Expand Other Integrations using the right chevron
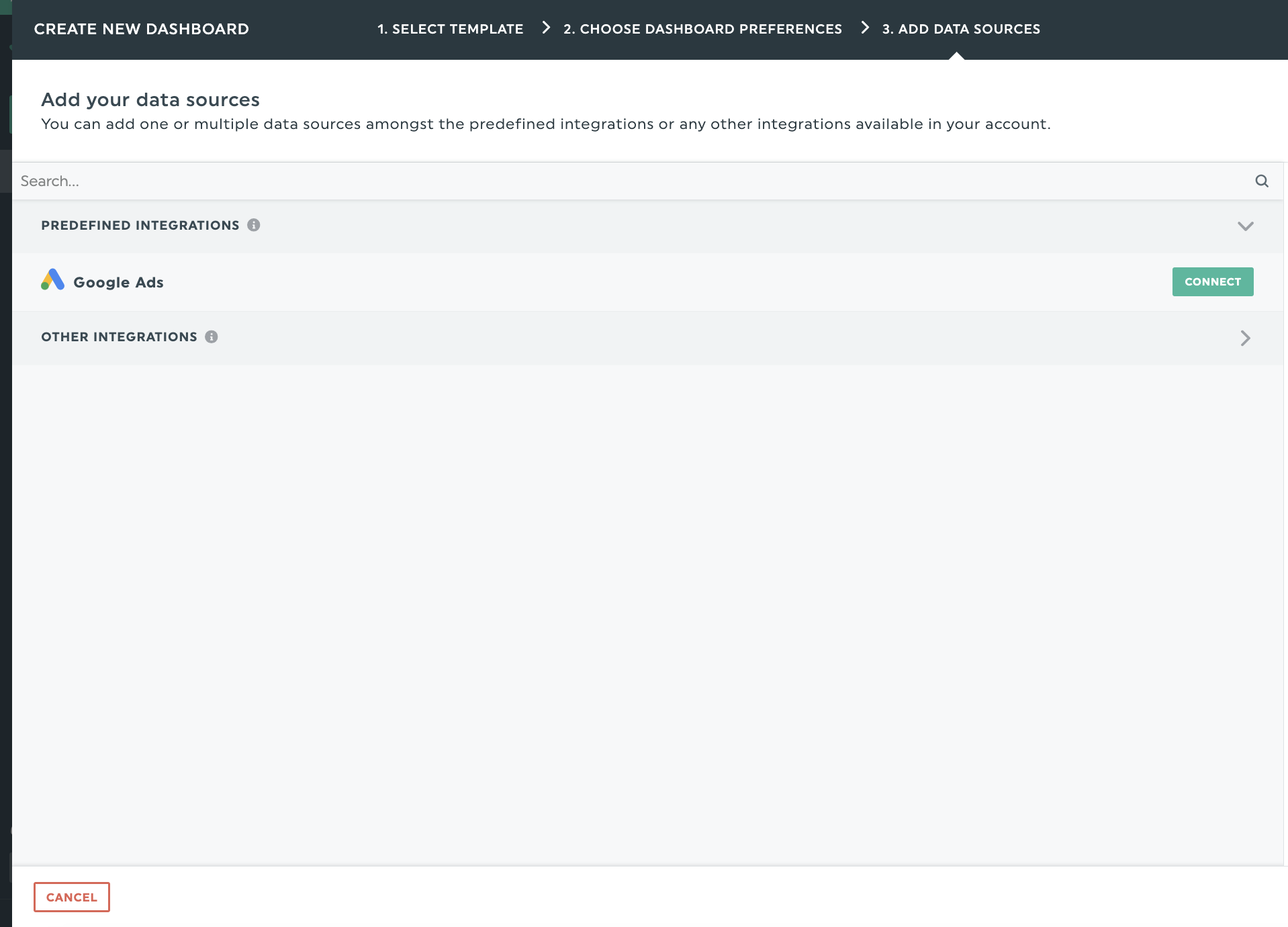Viewport: 1288px width, 927px height. [x=1245, y=338]
